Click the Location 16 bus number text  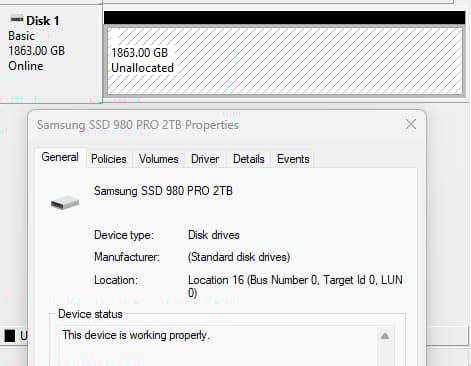click(x=295, y=286)
